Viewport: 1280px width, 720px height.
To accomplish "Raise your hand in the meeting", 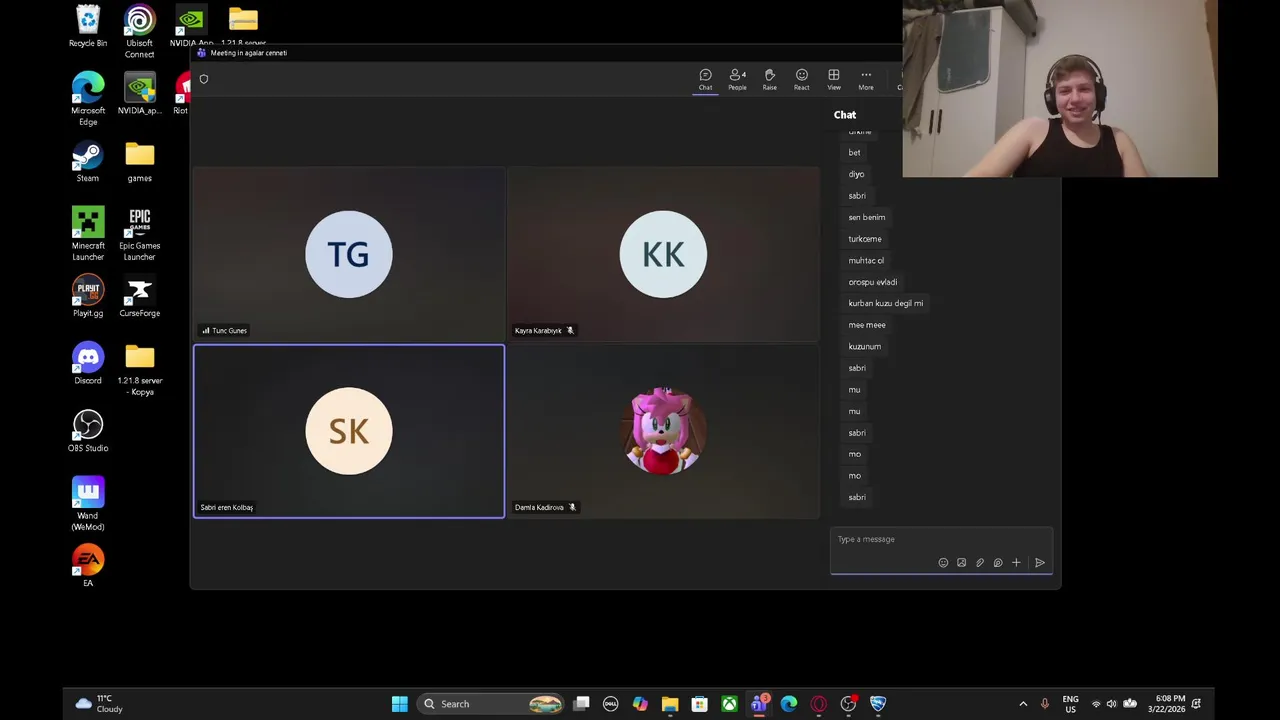I will tap(769, 80).
